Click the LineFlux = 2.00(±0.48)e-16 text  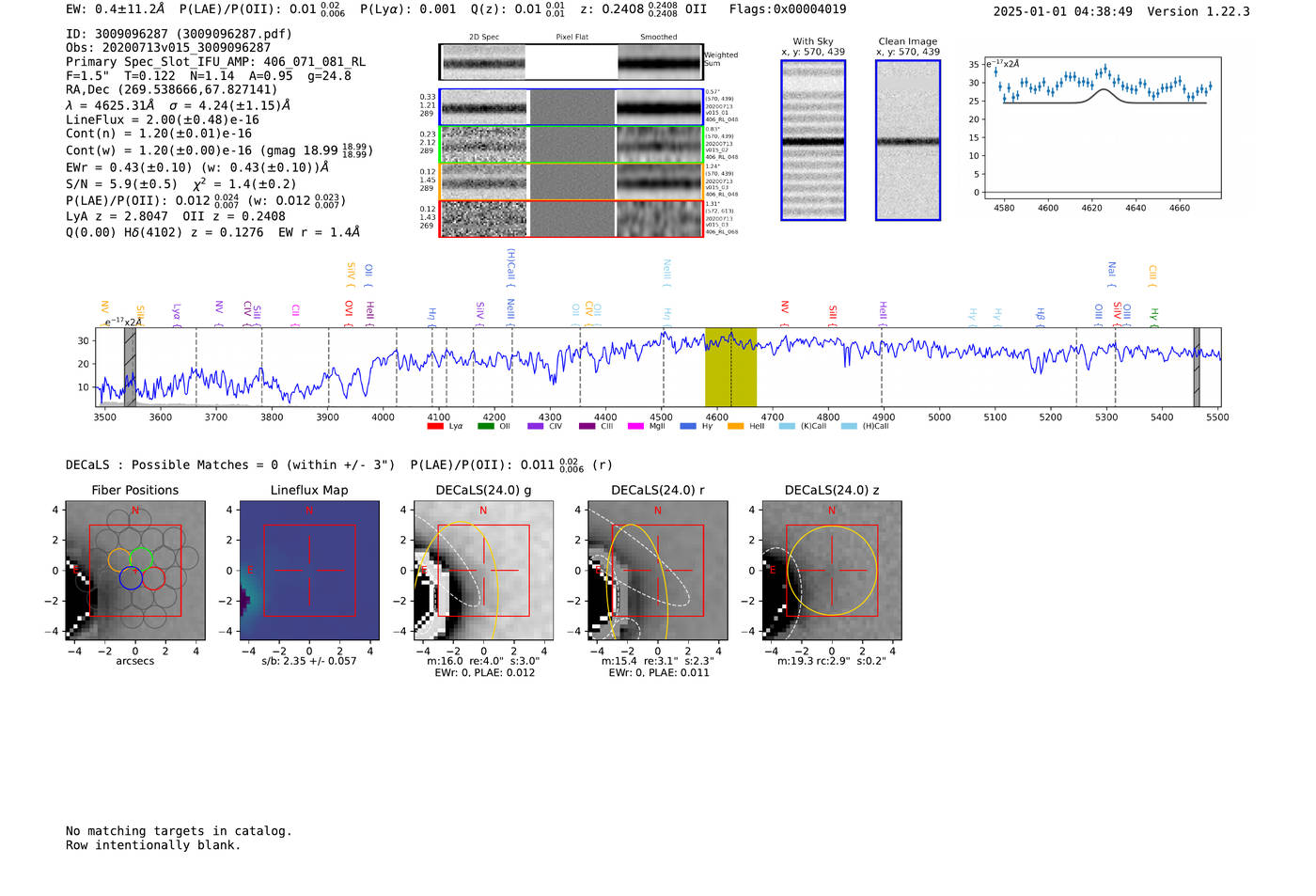[163, 120]
